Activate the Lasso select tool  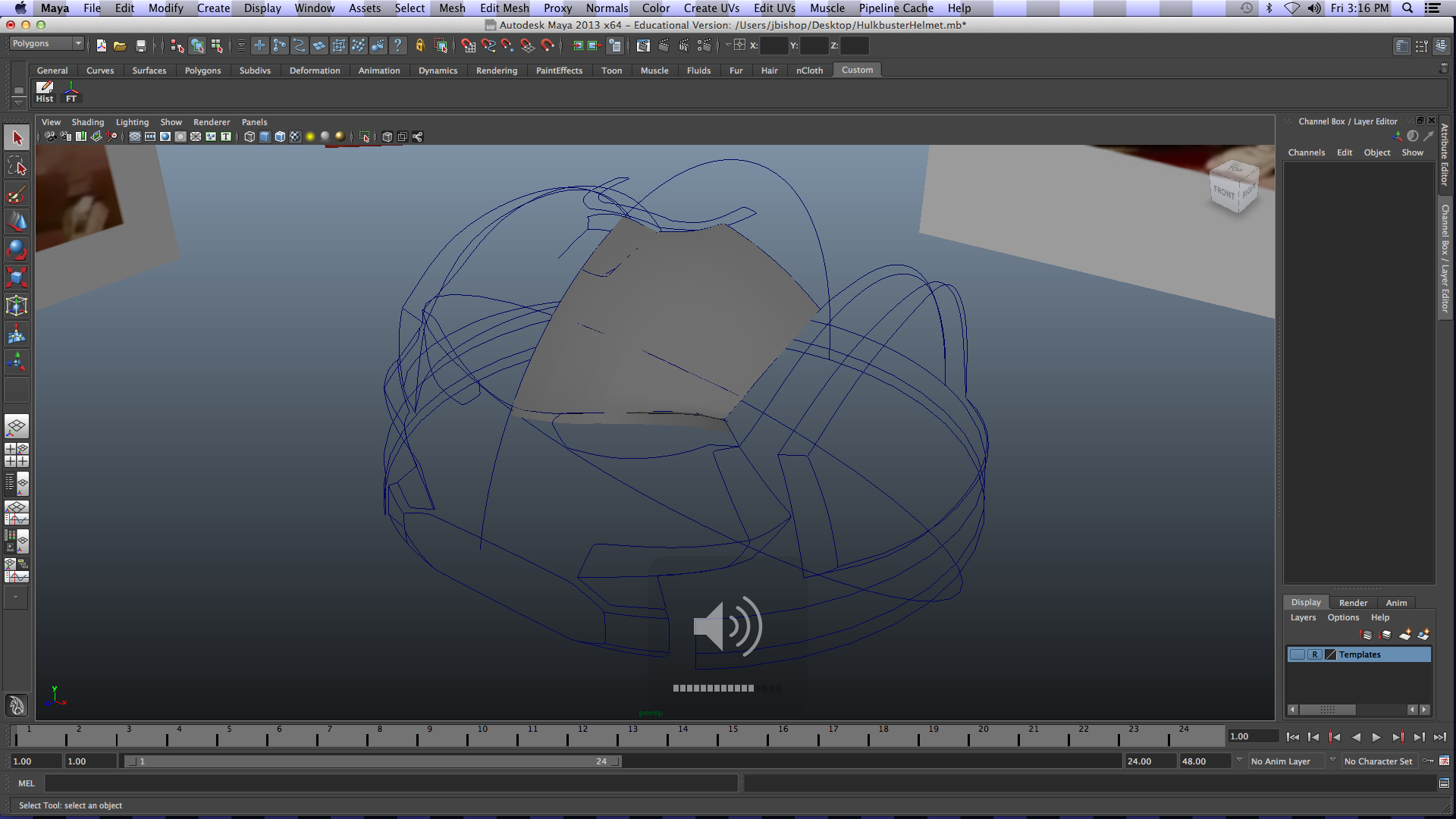click(x=17, y=166)
